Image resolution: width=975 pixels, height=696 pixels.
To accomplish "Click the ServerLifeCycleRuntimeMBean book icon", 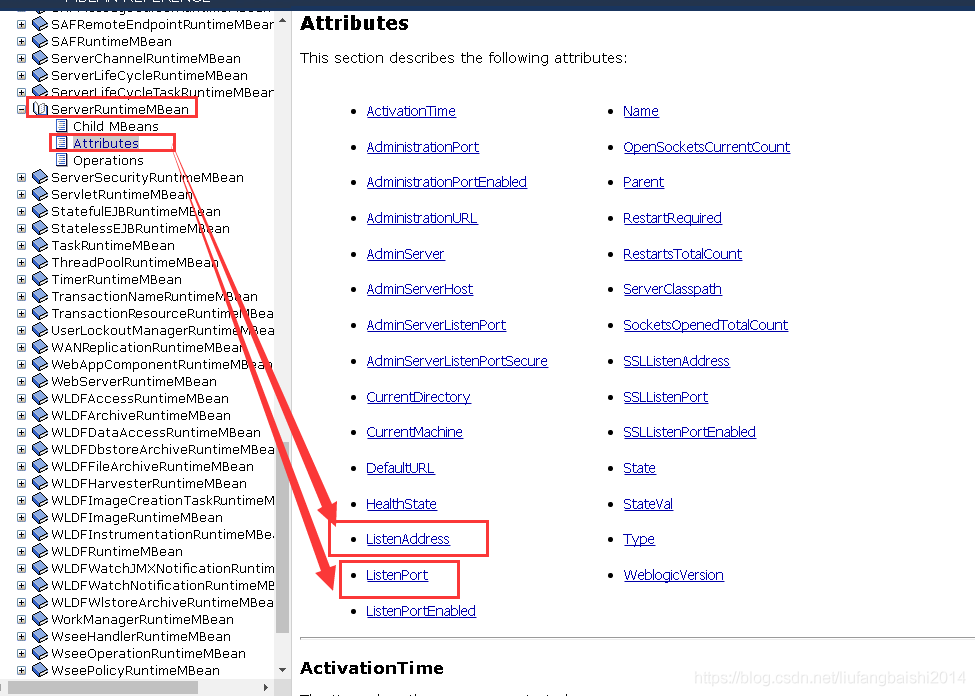I will click(40, 75).
